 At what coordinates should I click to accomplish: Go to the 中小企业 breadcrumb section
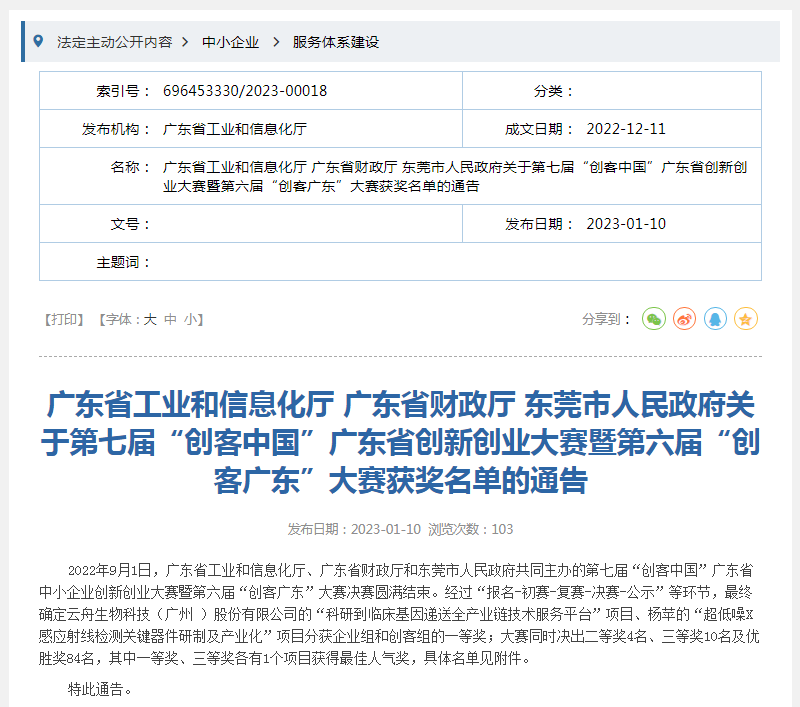click(230, 42)
